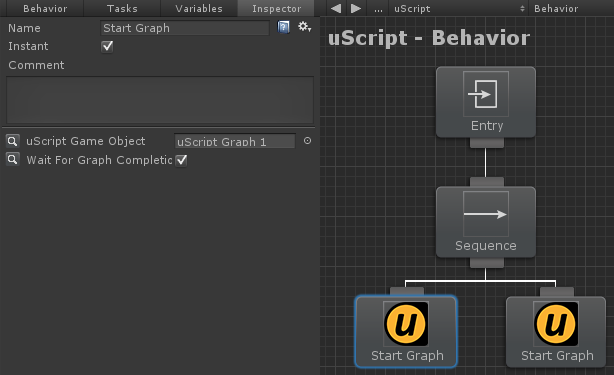
Task: Go back with the left arrow button
Action: [336, 8]
